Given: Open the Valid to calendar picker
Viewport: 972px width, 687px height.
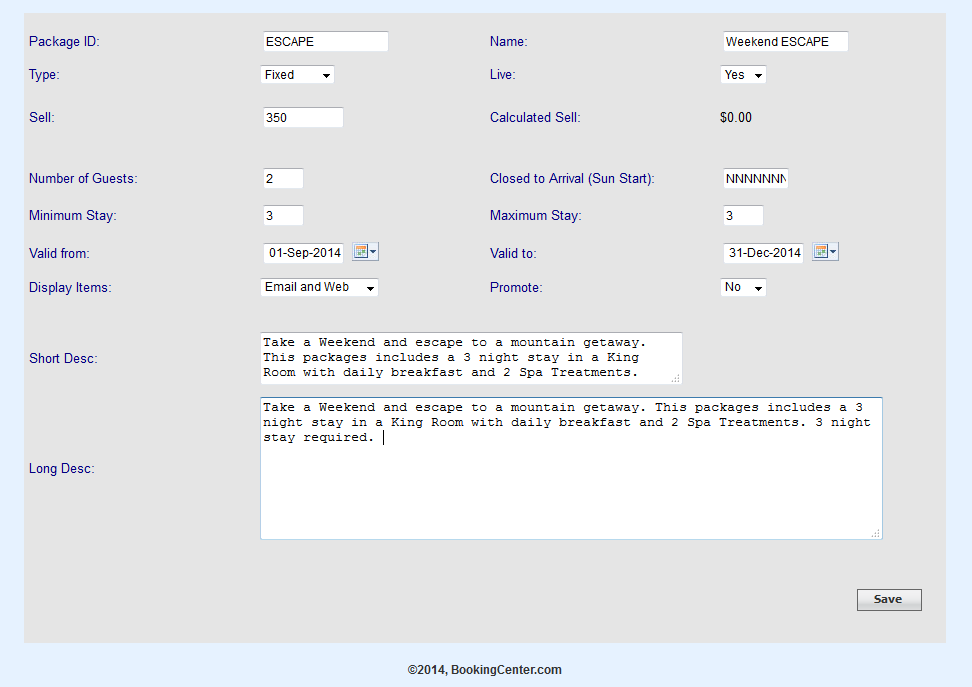Looking at the screenshot, I should (x=825, y=252).
